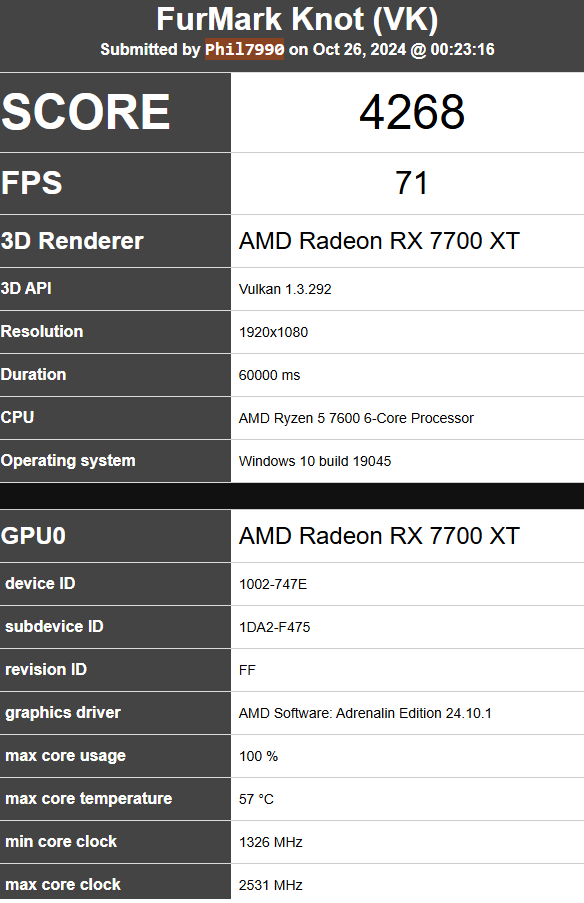Image resolution: width=584 pixels, height=903 pixels.
Task: Click the FurMark Knot (VK) title
Action: [x=297, y=19]
